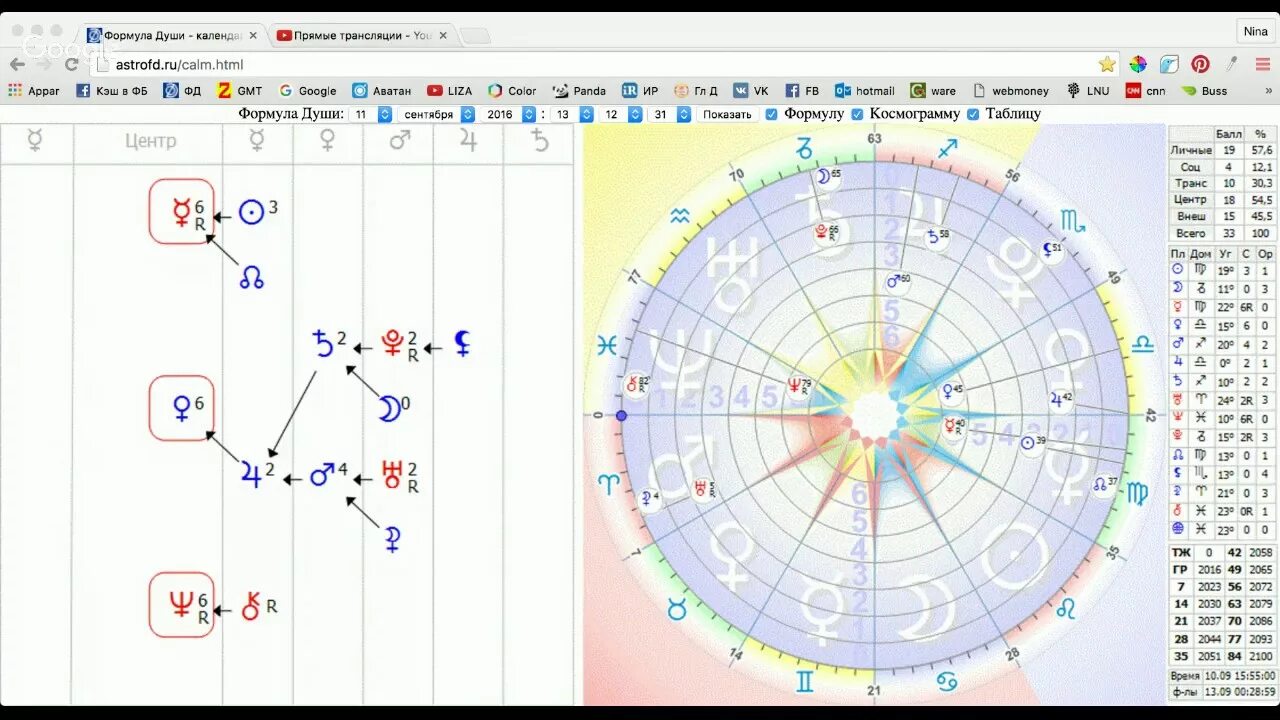This screenshot has width=1280, height=720.
Task: Open the Chrome menu icon
Action: [x=1263, y=64]
